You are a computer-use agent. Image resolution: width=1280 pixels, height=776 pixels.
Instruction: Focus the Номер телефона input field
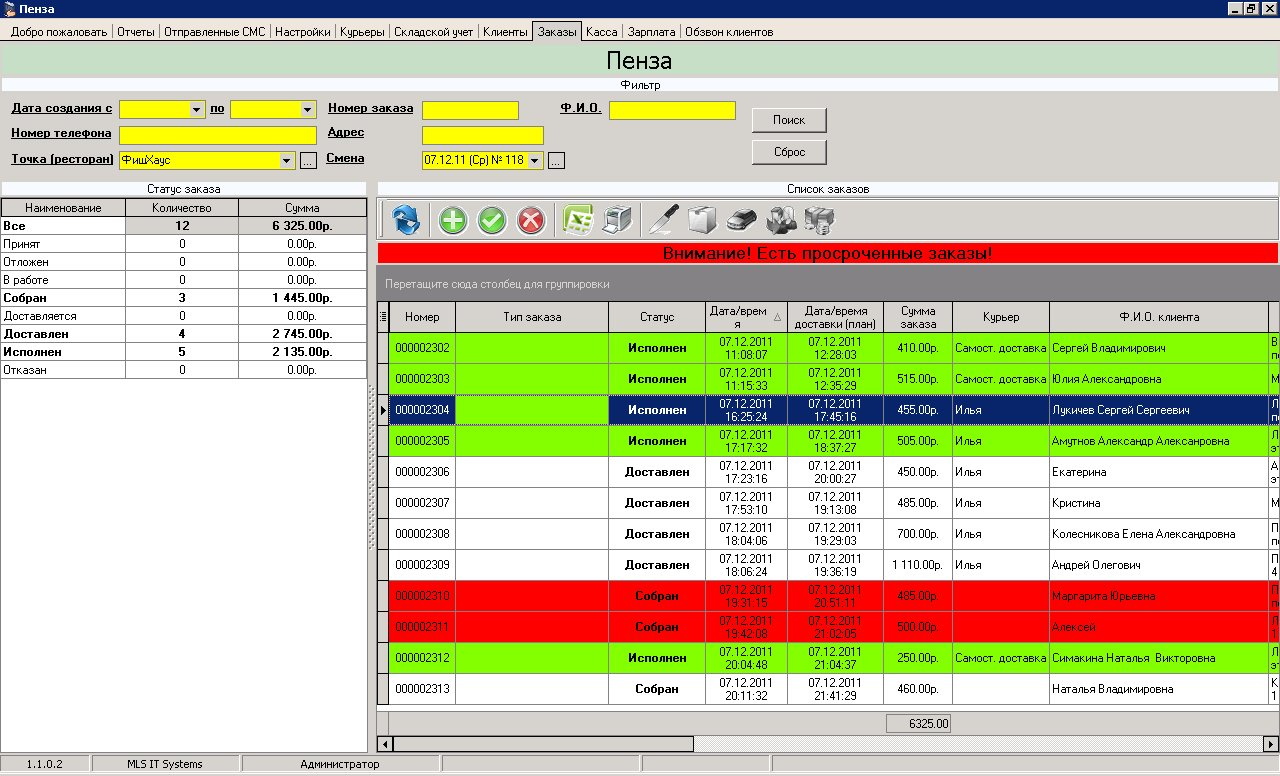click(x=218, y=135)
